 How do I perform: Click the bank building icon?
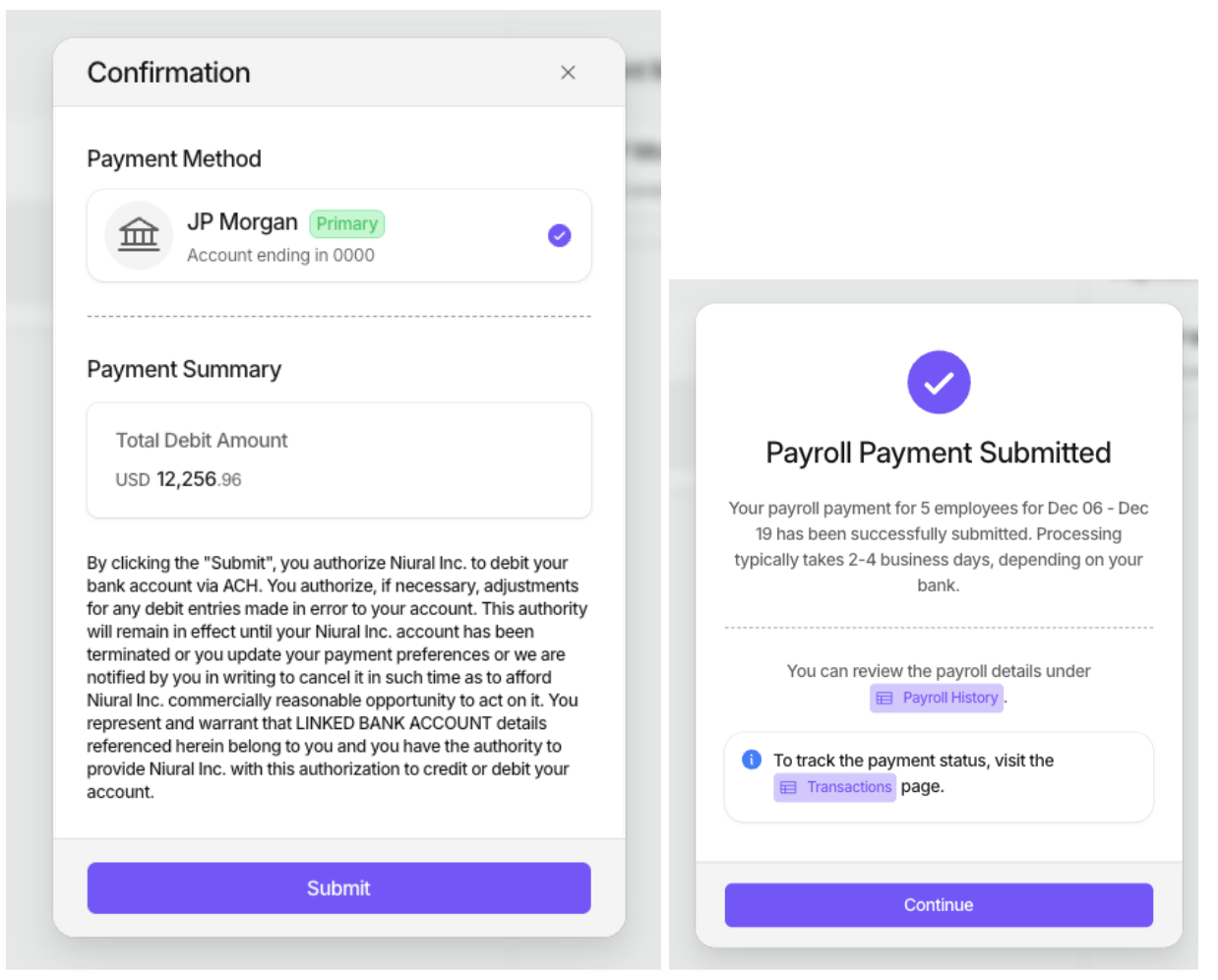[x=139, y=236]
